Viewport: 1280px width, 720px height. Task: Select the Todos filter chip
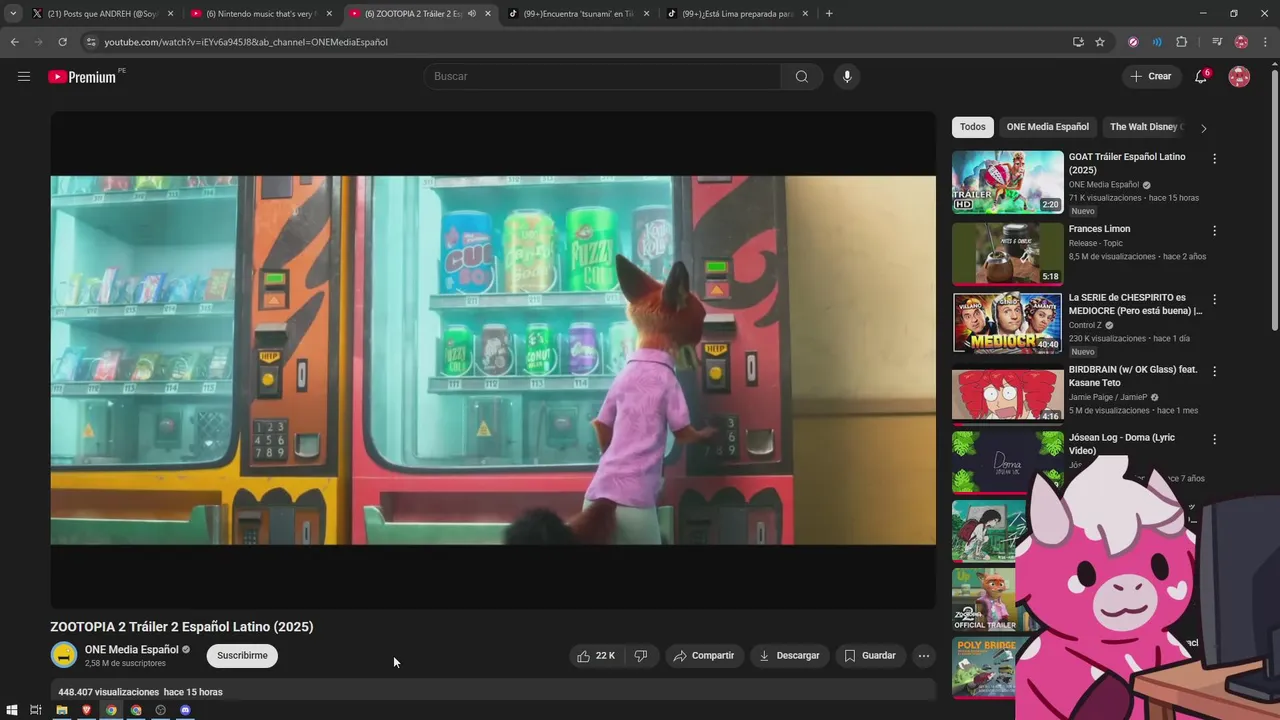(973, 127)
